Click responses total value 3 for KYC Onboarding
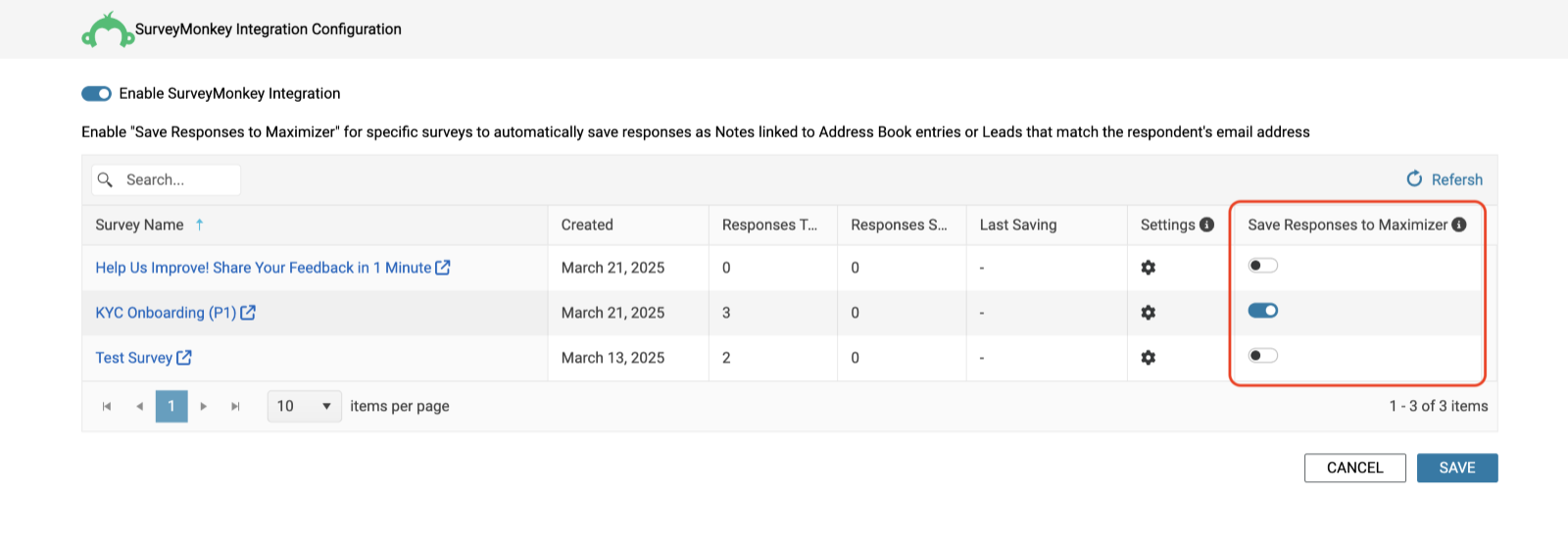The height and width of the screenshot is (549, 1568). (x=726, y=313)
